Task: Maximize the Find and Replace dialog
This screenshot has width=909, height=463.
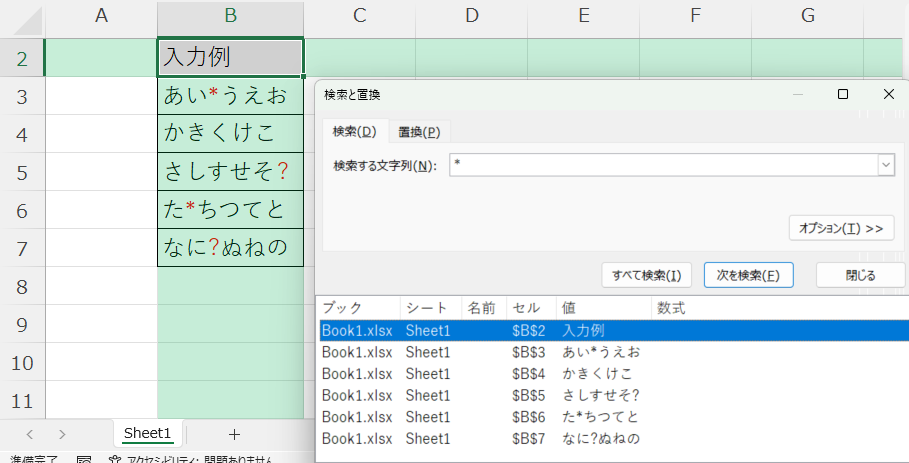Action: pyautogui.click(x=842, y=94)
